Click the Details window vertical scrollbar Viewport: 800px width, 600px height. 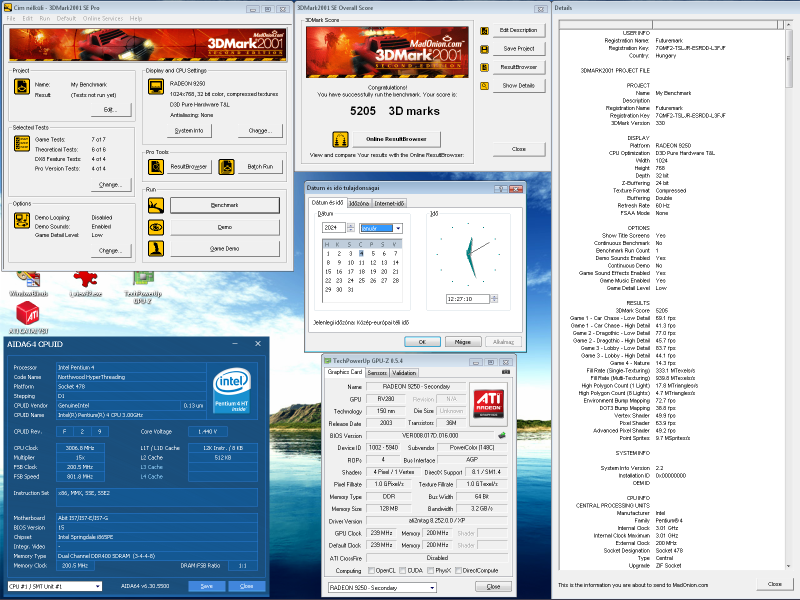click(789, 295)
